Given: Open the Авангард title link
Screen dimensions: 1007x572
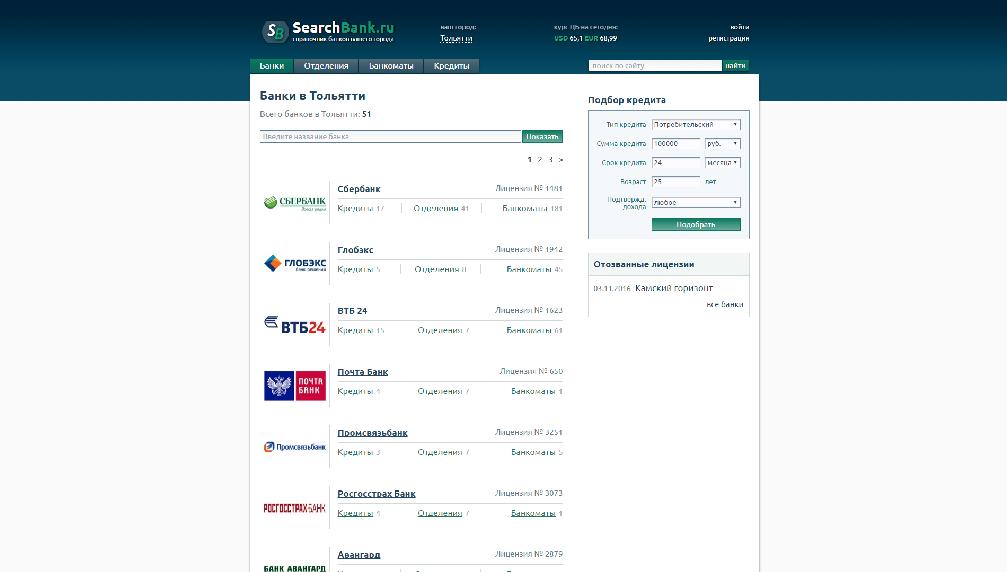Looking at the screenshot, I should (x=359, y=555).
